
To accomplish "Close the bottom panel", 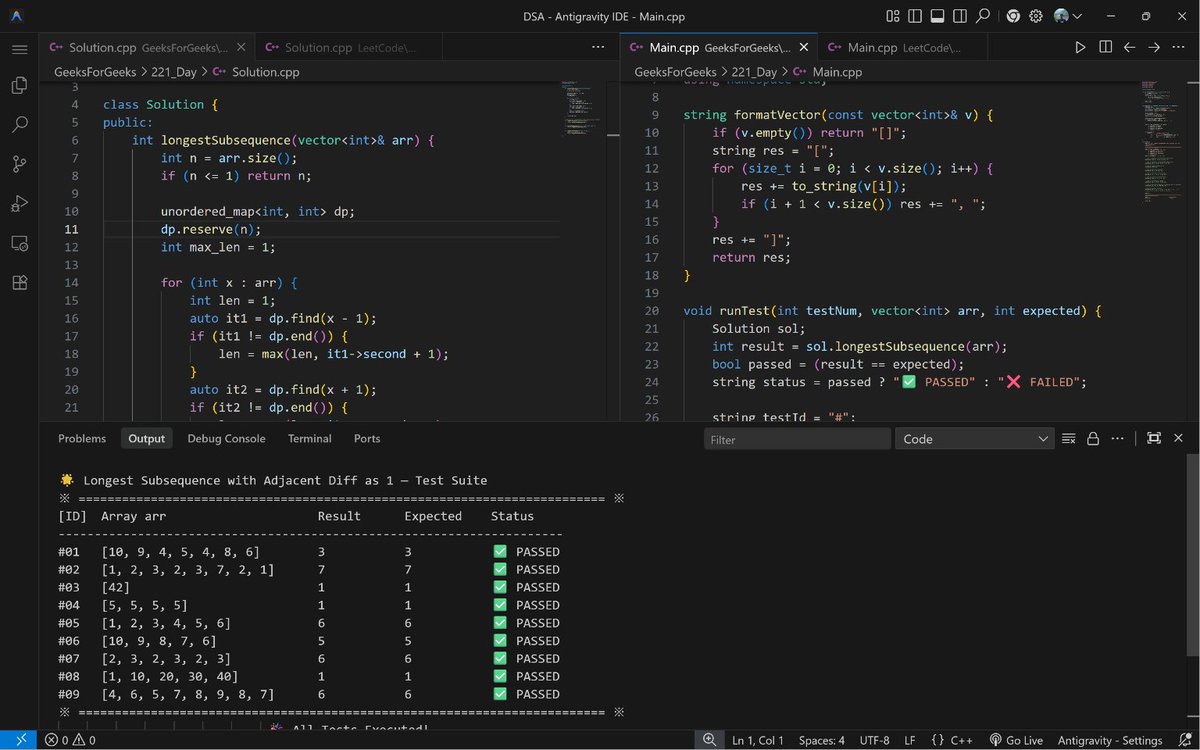I will 1178,438.
